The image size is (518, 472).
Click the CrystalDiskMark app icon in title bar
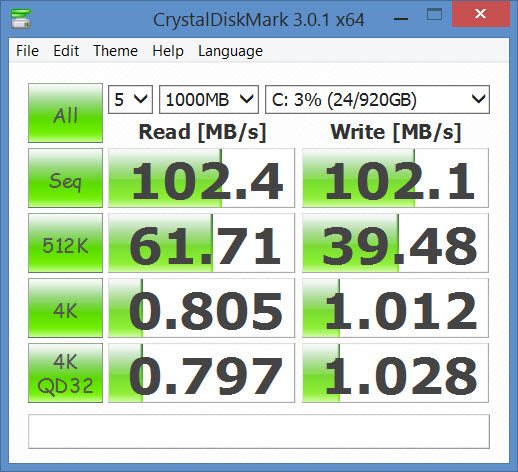(21, 19)
